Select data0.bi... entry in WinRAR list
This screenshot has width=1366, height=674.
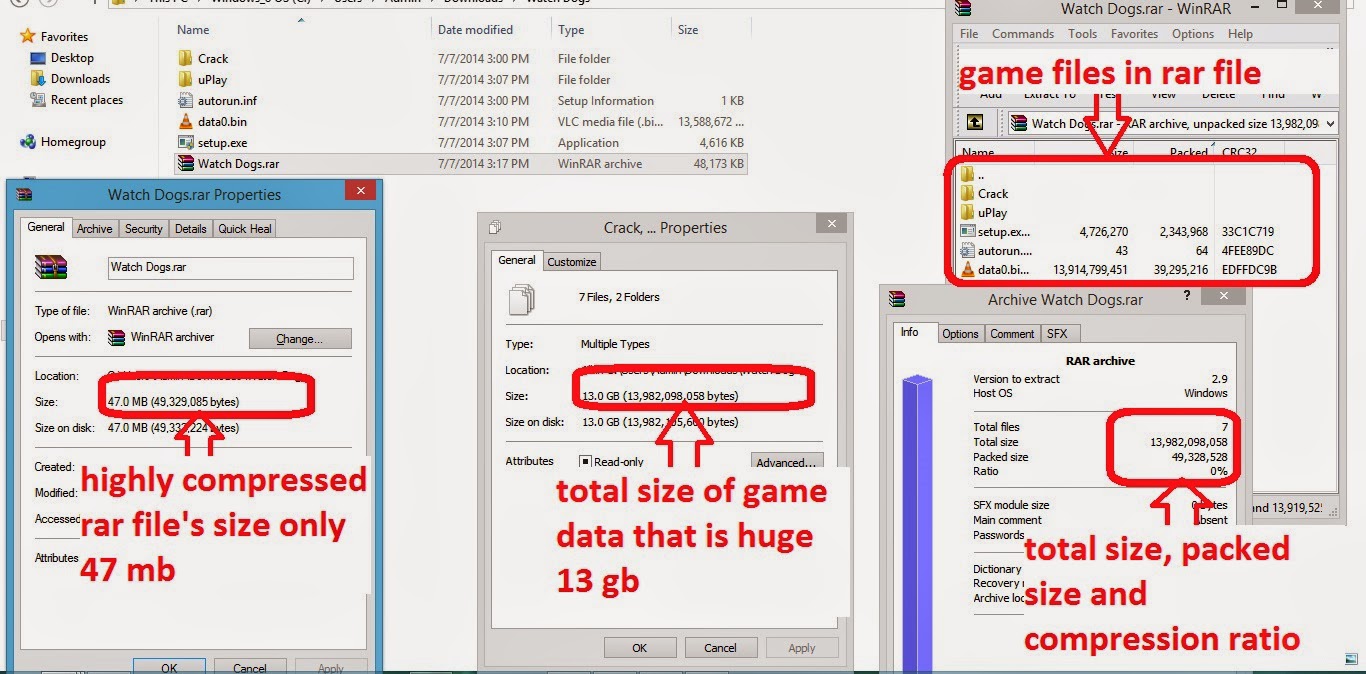pos(1004,270)
